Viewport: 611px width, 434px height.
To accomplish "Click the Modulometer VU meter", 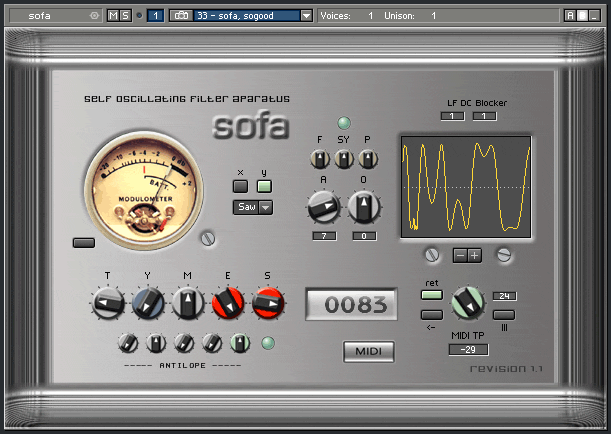I will pyautogui.click(x=144, y=191).
